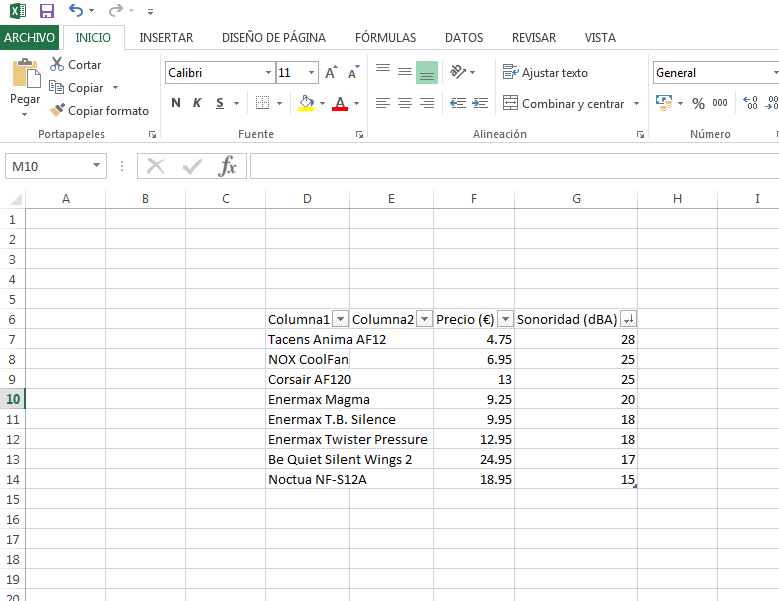Click the increase indent icon

480,103
